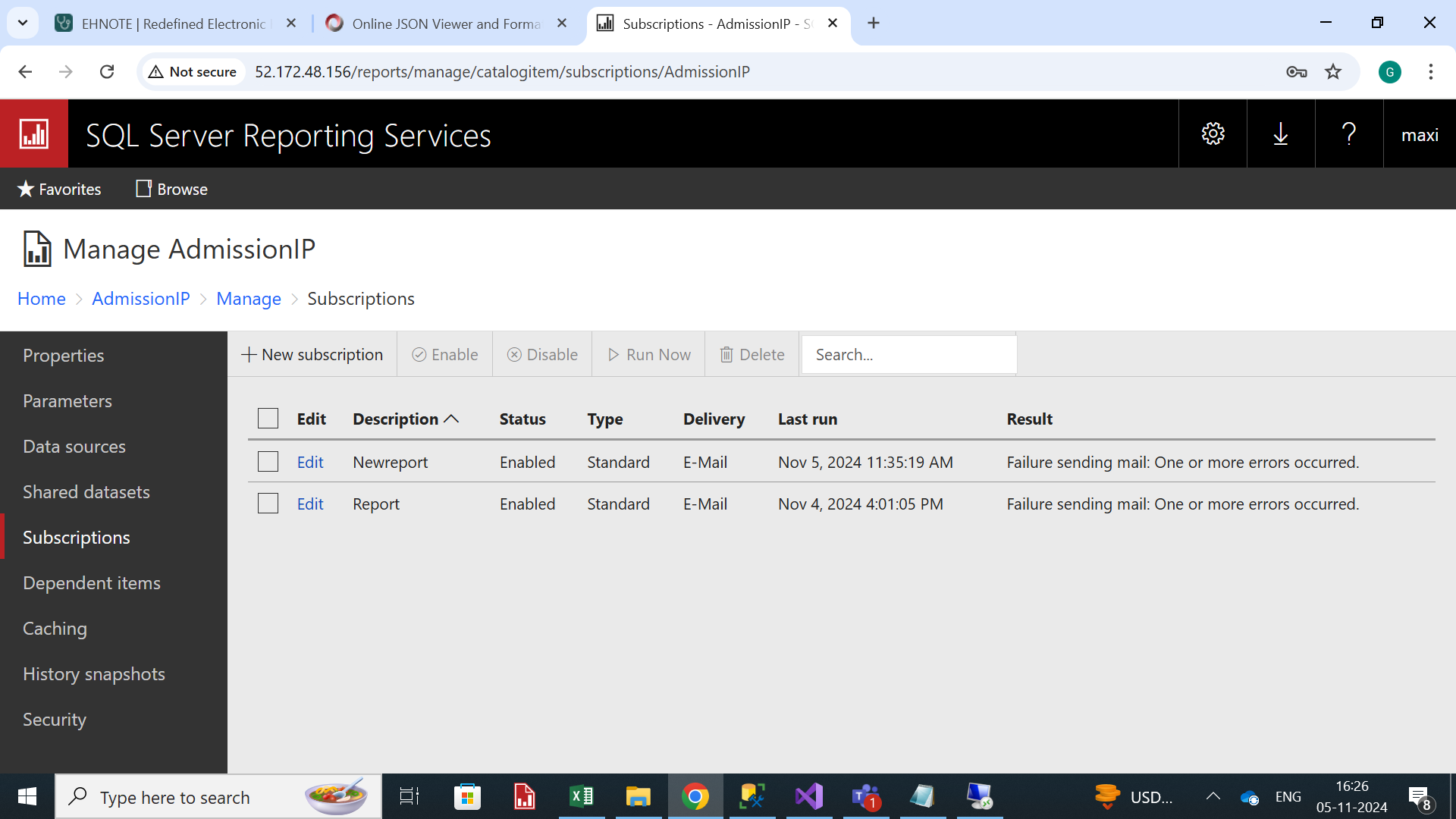Click the Newreport failure result text
This screenshot has height=819, width=1456.
click(x=1183, y=462)
